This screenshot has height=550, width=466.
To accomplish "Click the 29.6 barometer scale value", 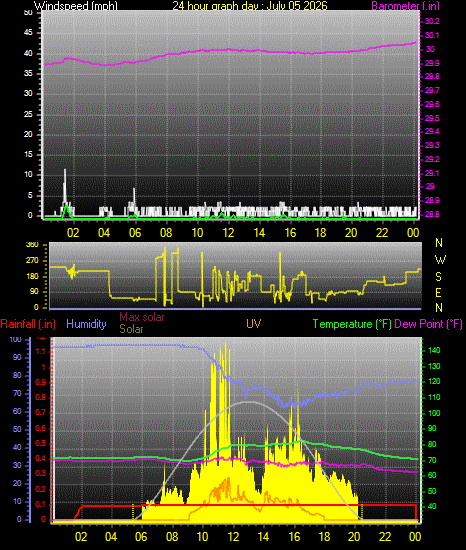I will [432, 105].
